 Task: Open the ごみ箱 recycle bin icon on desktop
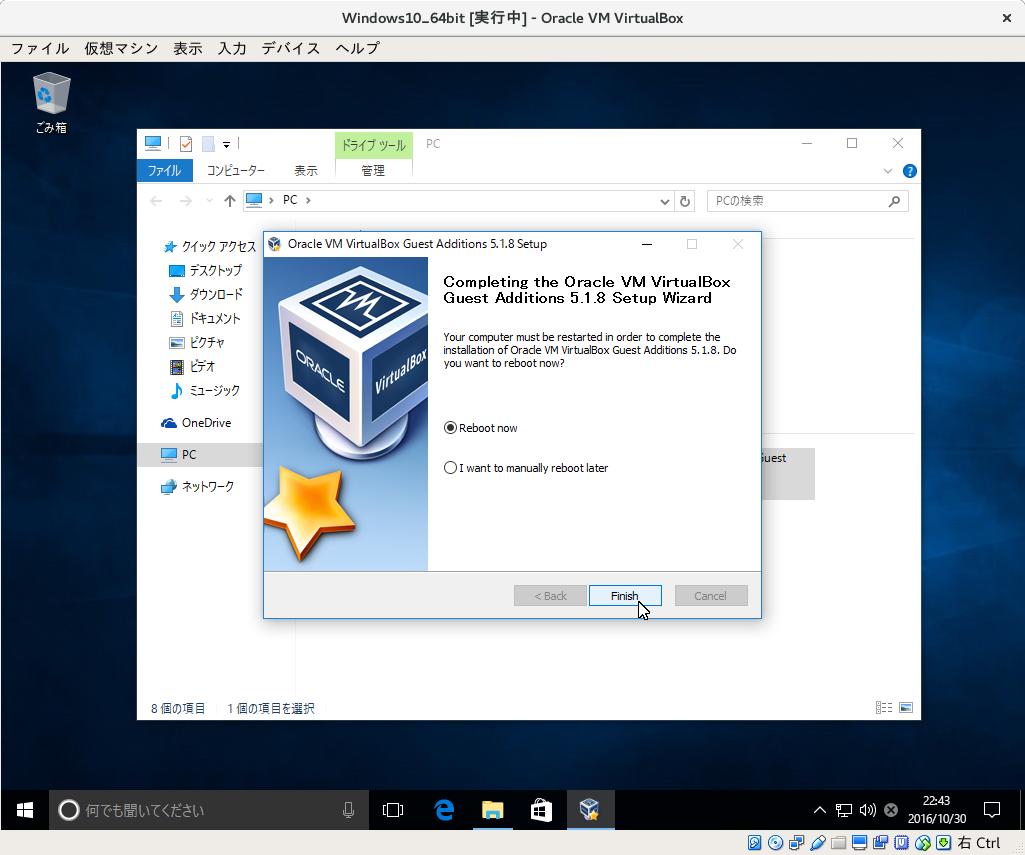pos(51,103)
